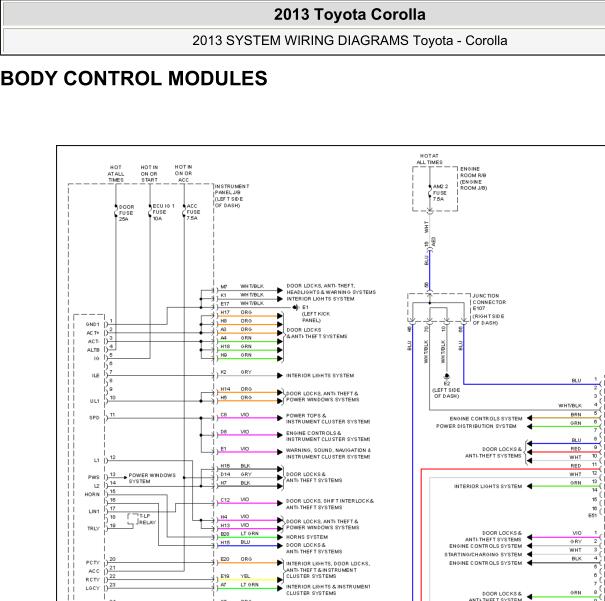
Task: Click the "INSTRUMENT PANEL J/B" label
Action: pos(232,196)
